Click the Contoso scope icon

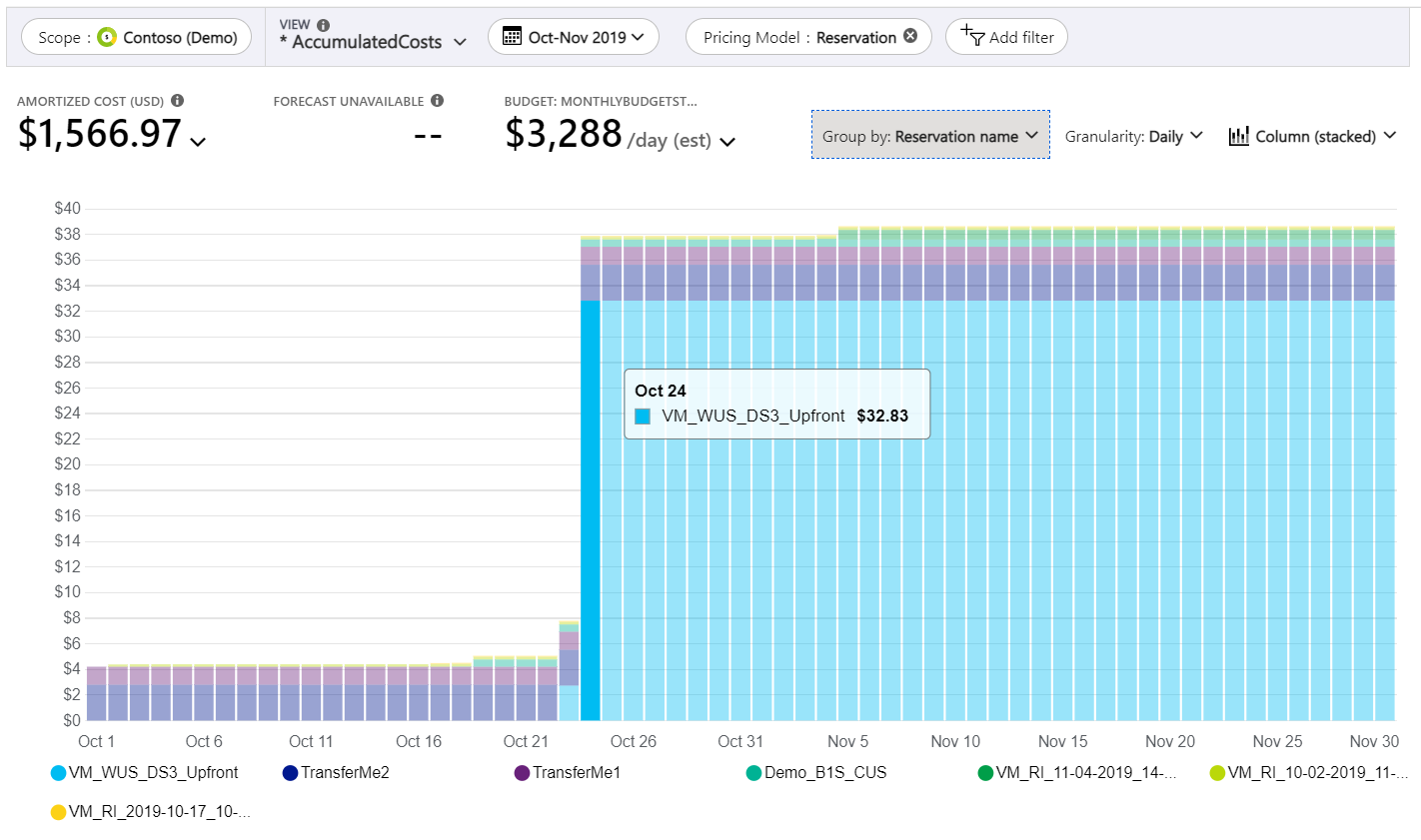(107, 37)
